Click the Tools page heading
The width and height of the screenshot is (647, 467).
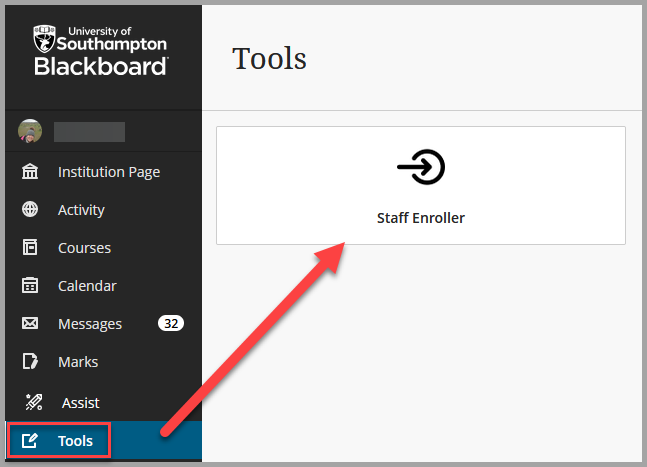tap(269, 58)
